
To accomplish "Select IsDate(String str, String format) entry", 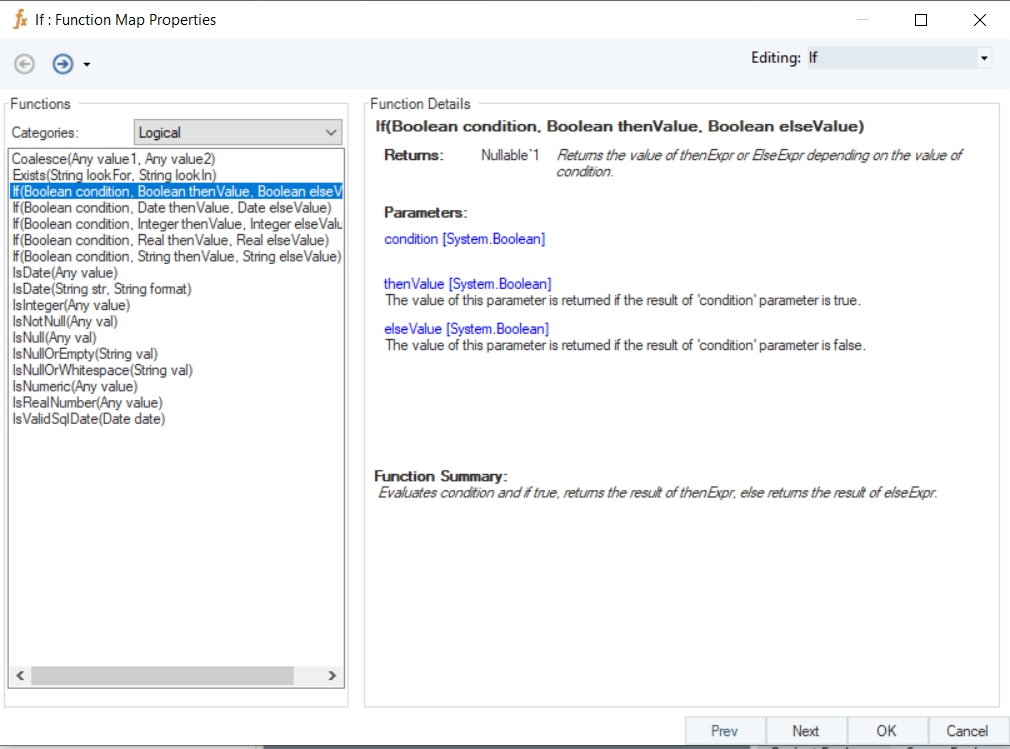I will coord(101,289).
